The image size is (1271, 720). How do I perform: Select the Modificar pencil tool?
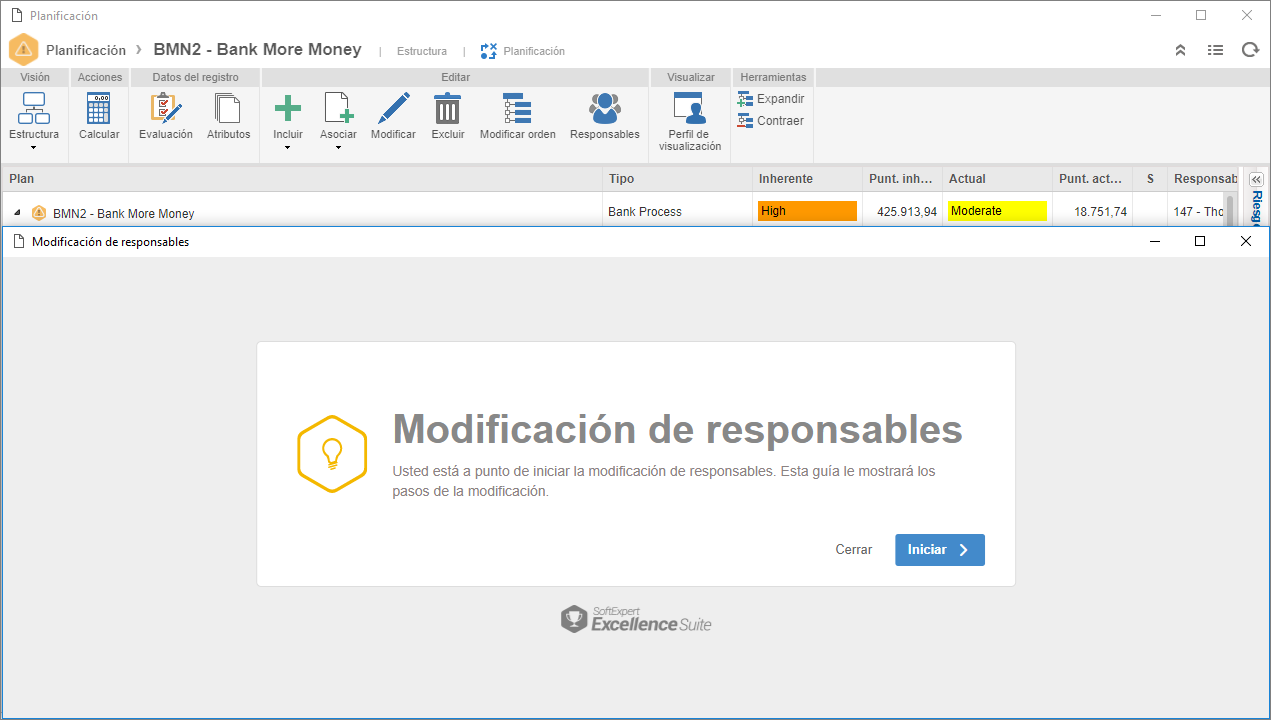coord(393,108)
